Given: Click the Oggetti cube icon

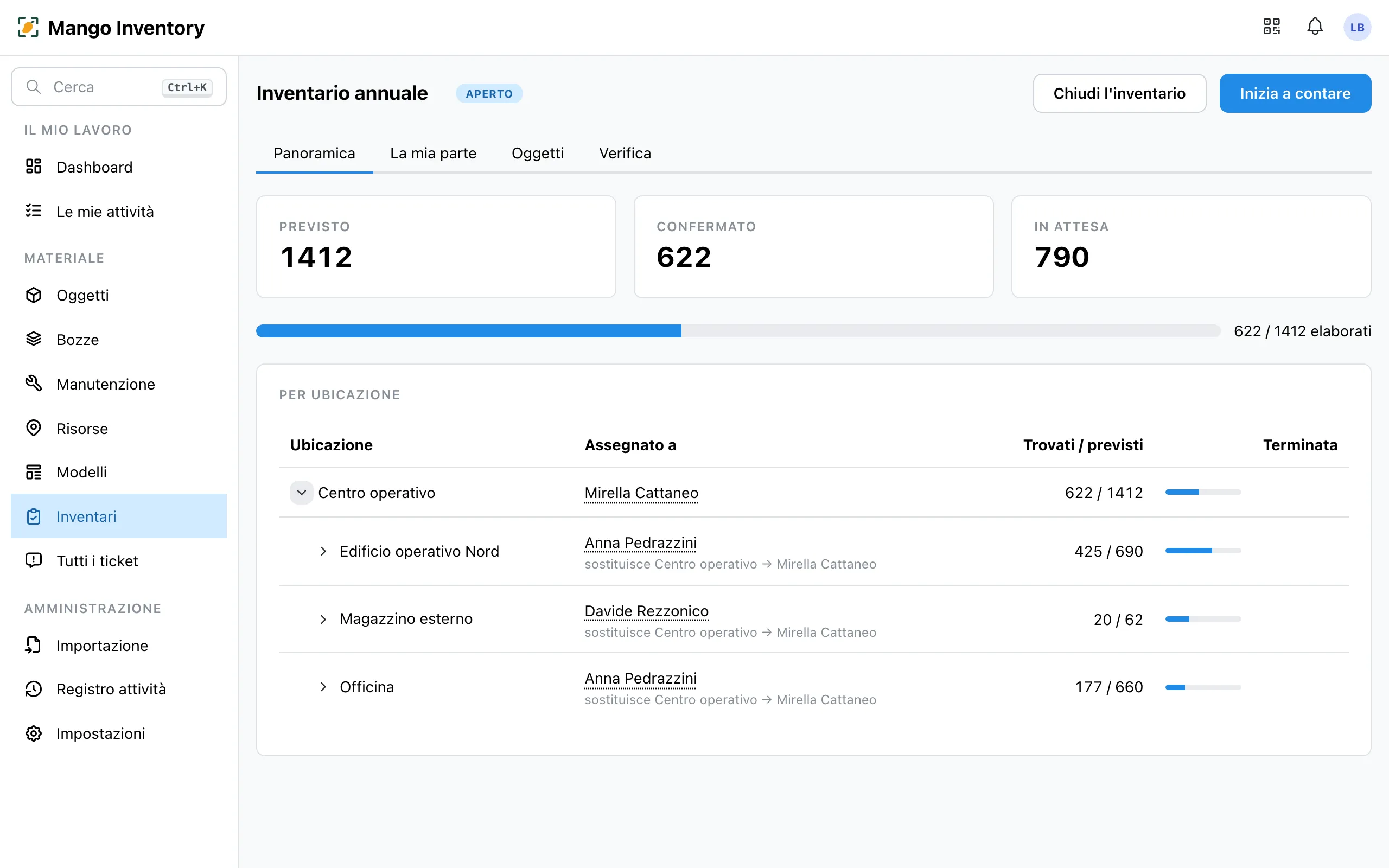Looking at the screenshot, I should (x=33, y=295).
